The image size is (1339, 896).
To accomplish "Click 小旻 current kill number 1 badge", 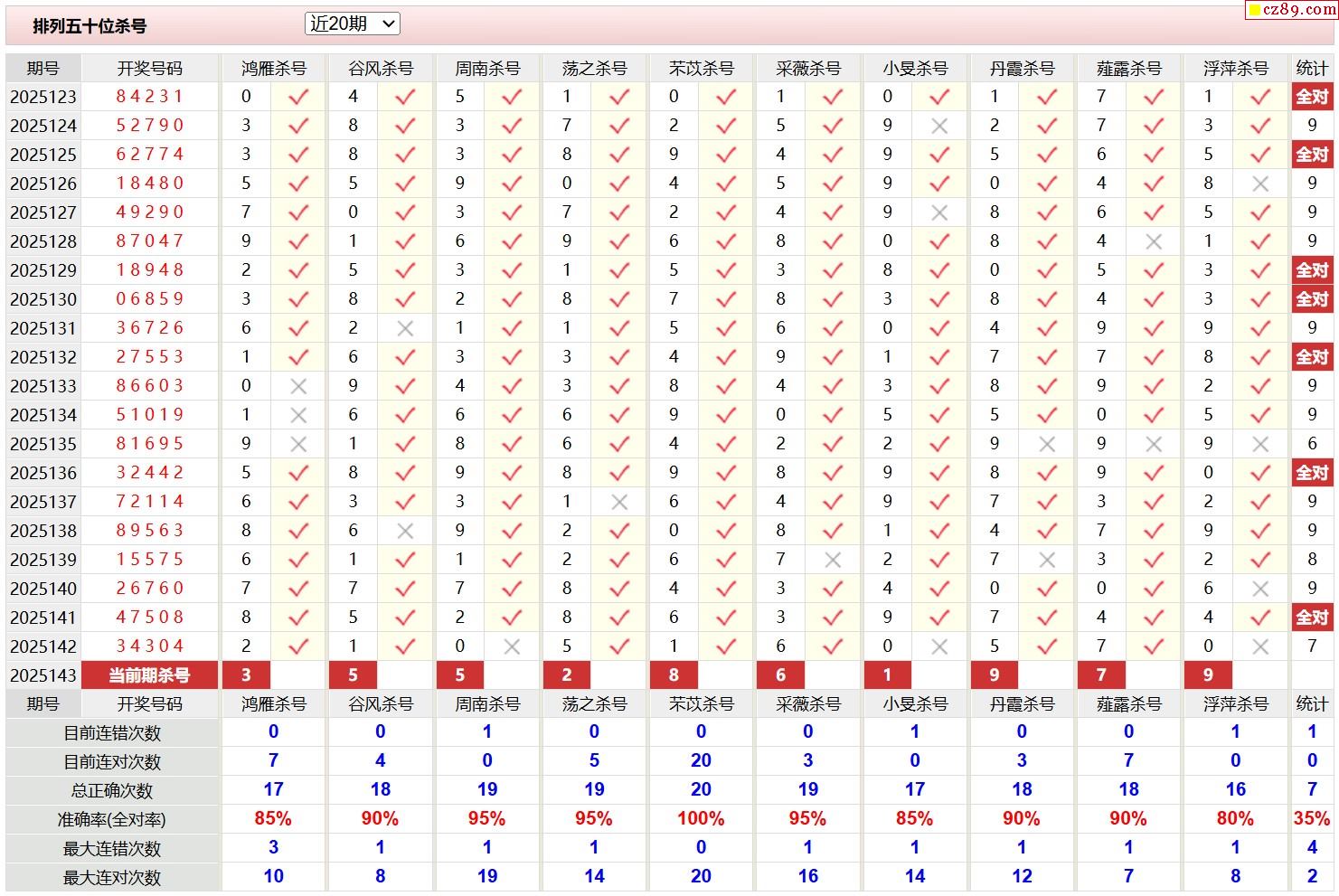I will 887,675.
